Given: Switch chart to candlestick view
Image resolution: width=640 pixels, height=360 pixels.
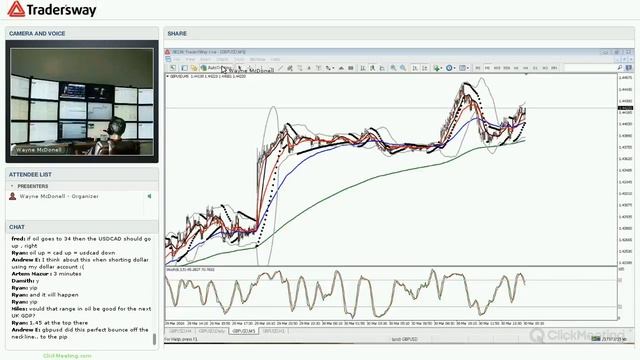Looking at the screenshot, I should (x=373, y=68).
